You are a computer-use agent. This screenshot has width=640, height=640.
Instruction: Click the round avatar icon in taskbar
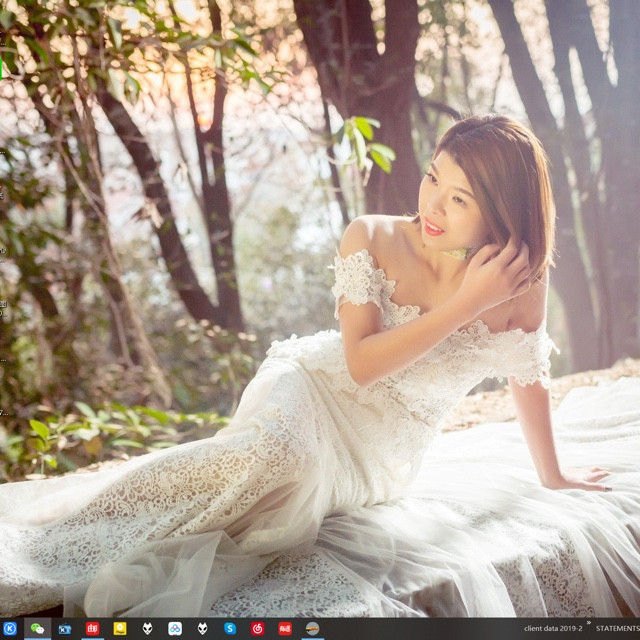click(313, 629)
